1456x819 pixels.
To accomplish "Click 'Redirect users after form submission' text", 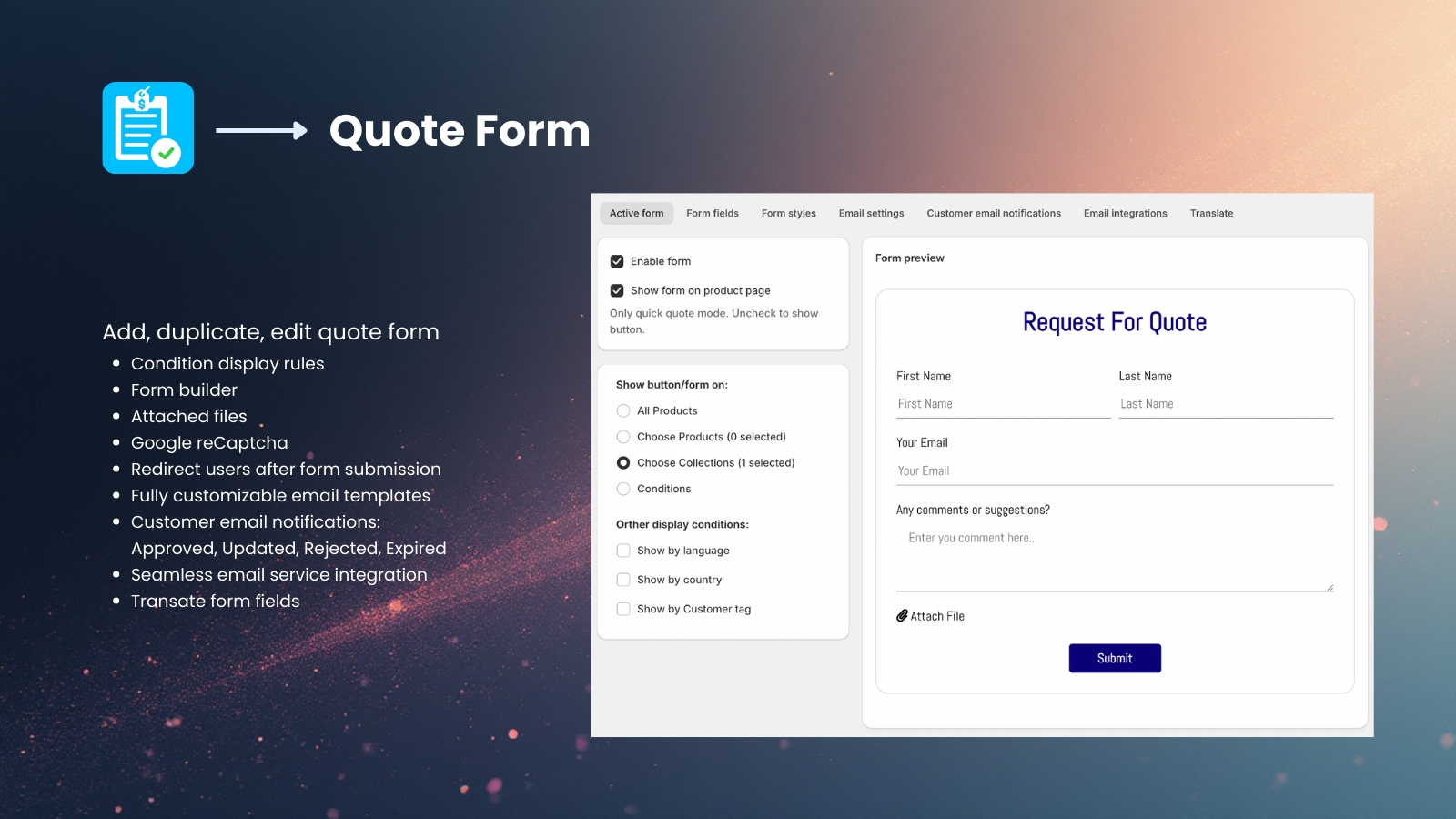I will [286, 470].
